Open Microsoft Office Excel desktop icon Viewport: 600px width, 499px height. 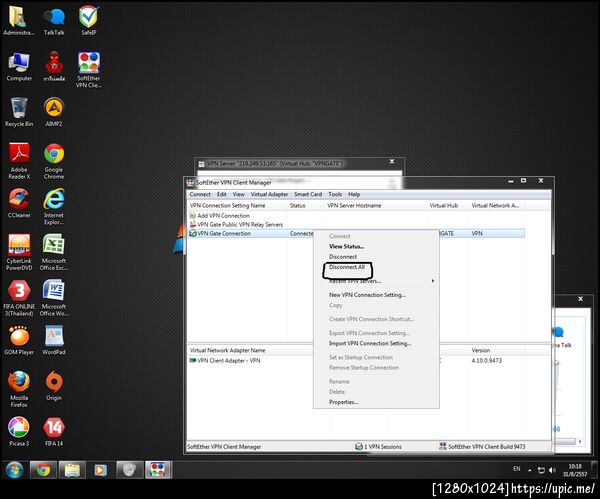click(x=54, y=252)
